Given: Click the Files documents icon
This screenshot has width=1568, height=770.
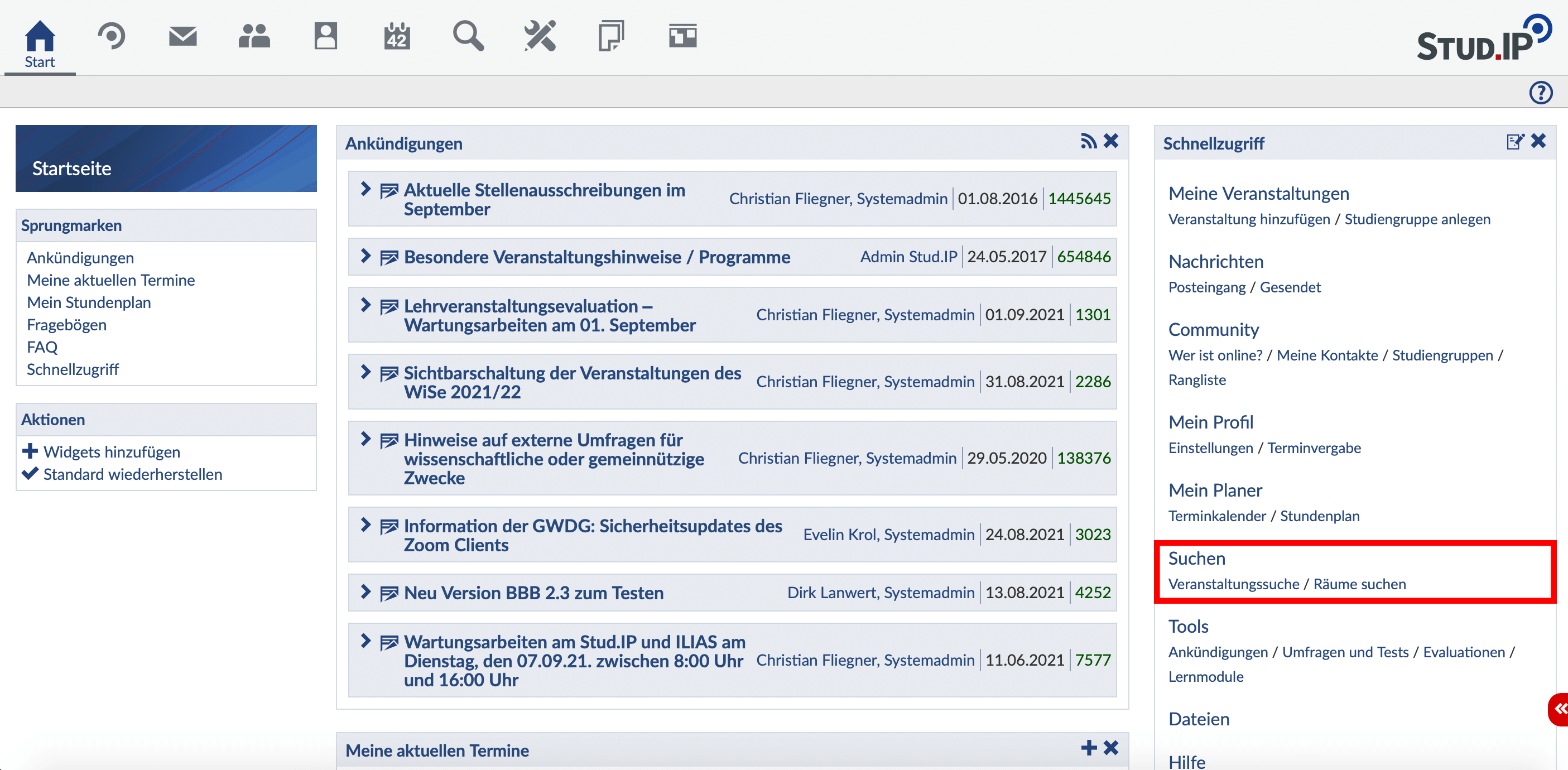Looking at the screenshot, I should pyautogui.click(x=611, y=36).
